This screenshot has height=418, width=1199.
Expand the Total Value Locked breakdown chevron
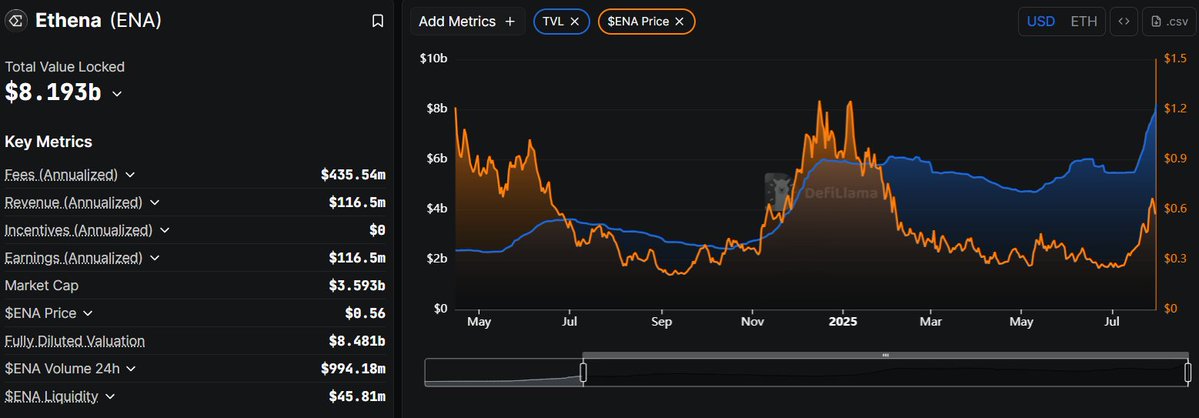click(x=117, y=93)
